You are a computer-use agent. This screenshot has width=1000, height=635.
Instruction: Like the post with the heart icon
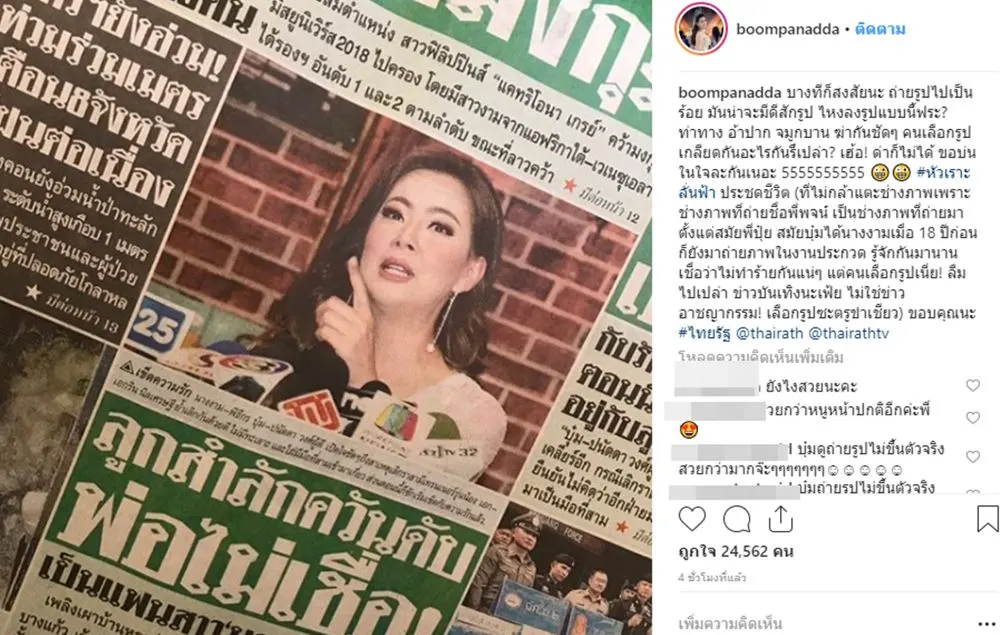click(692, 519)
